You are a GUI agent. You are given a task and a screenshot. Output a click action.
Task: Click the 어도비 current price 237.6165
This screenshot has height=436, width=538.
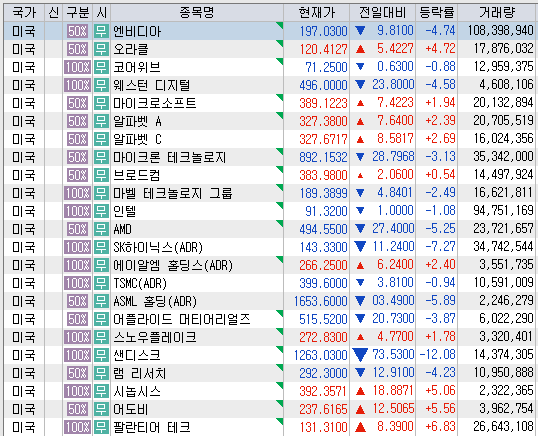point(323,409)
